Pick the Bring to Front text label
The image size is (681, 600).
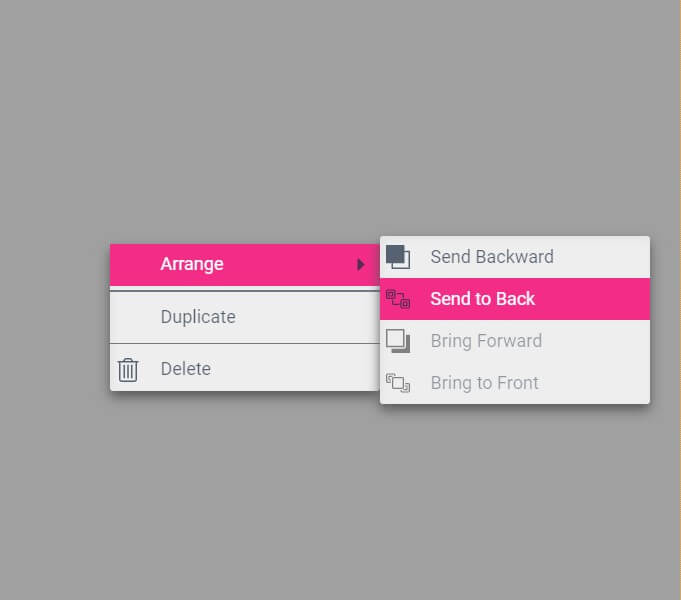point(485,383)
